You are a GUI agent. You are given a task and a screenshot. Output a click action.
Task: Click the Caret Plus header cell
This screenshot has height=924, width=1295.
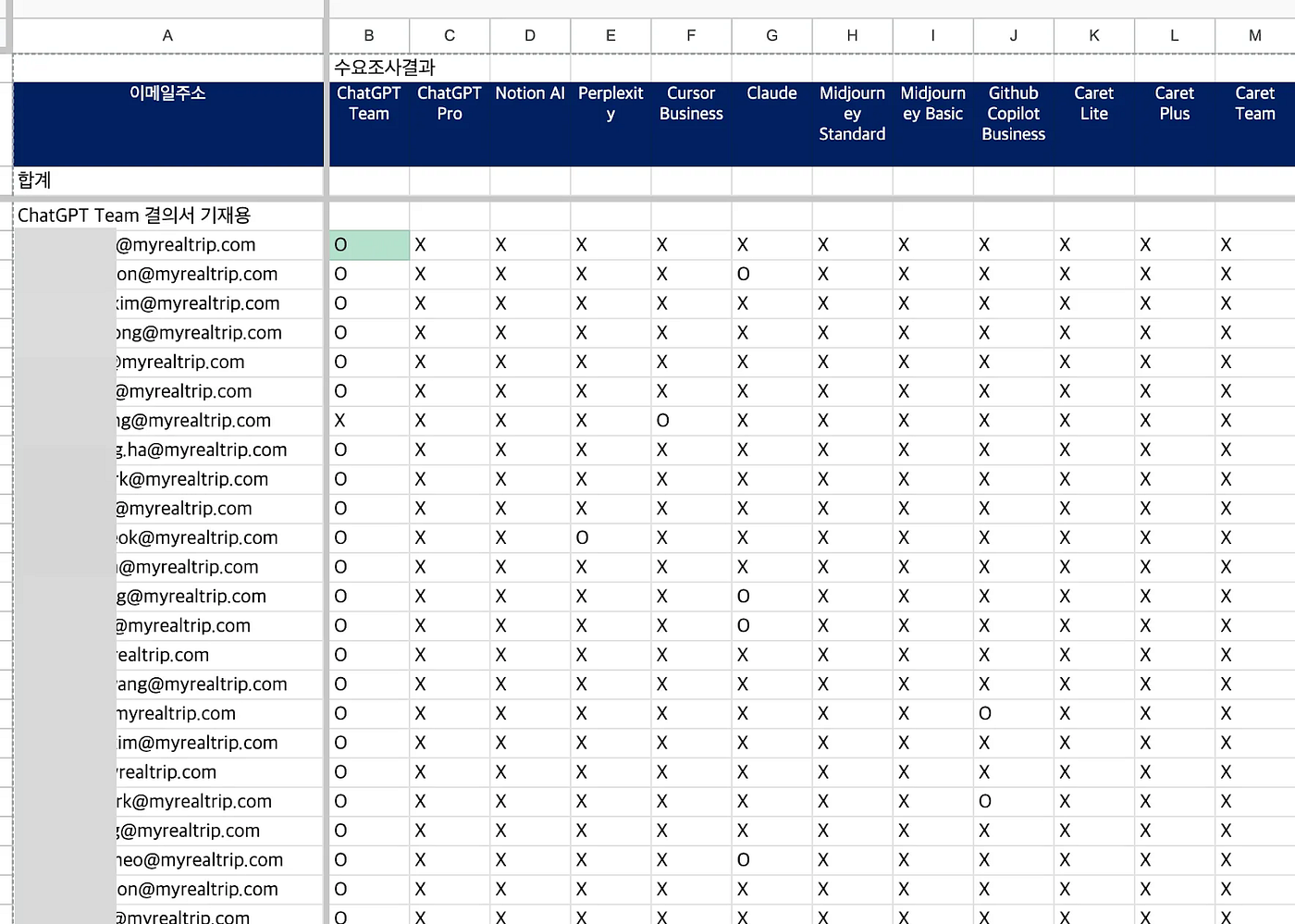coord(1174,124)
